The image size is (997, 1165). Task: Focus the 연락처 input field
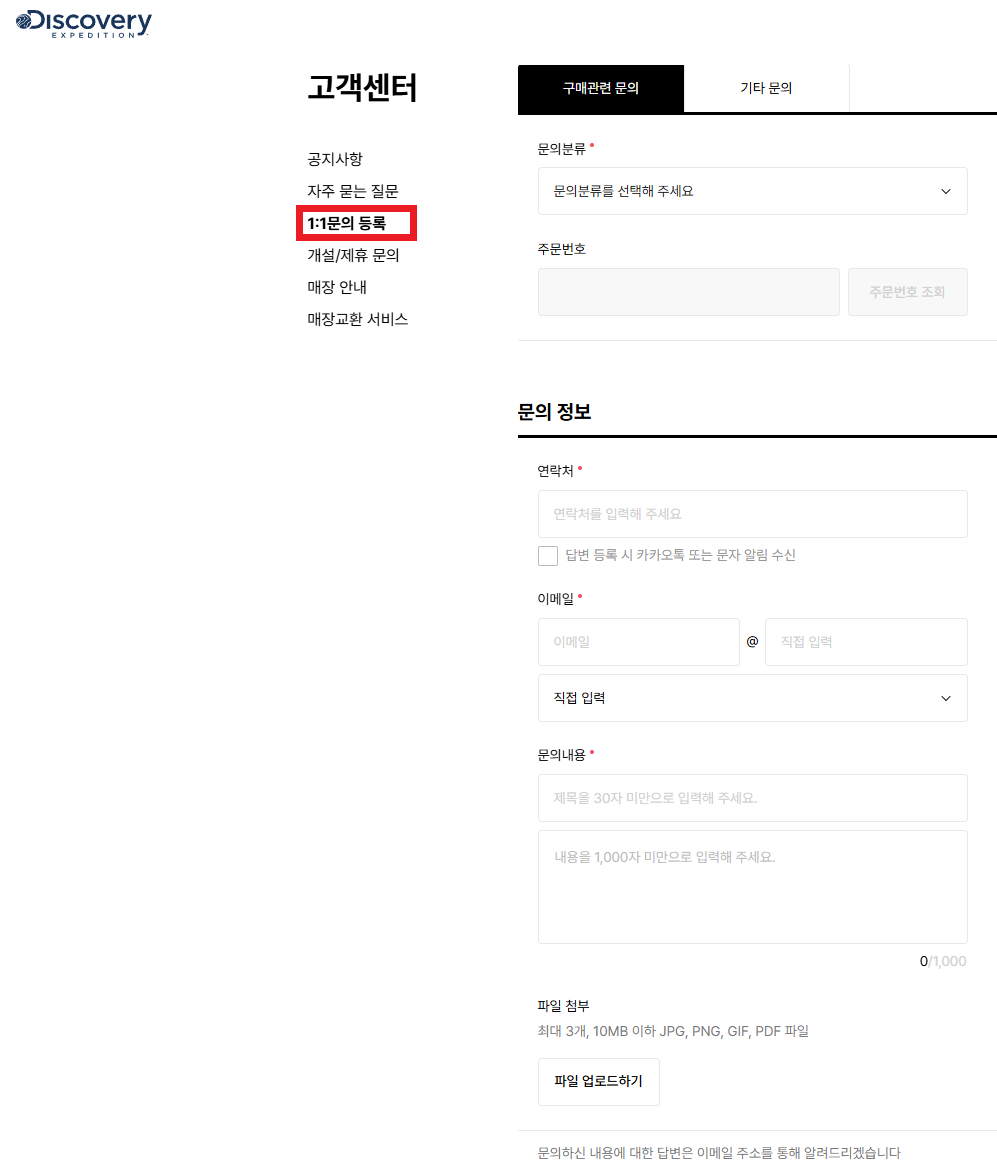click(x=752, y=514)
